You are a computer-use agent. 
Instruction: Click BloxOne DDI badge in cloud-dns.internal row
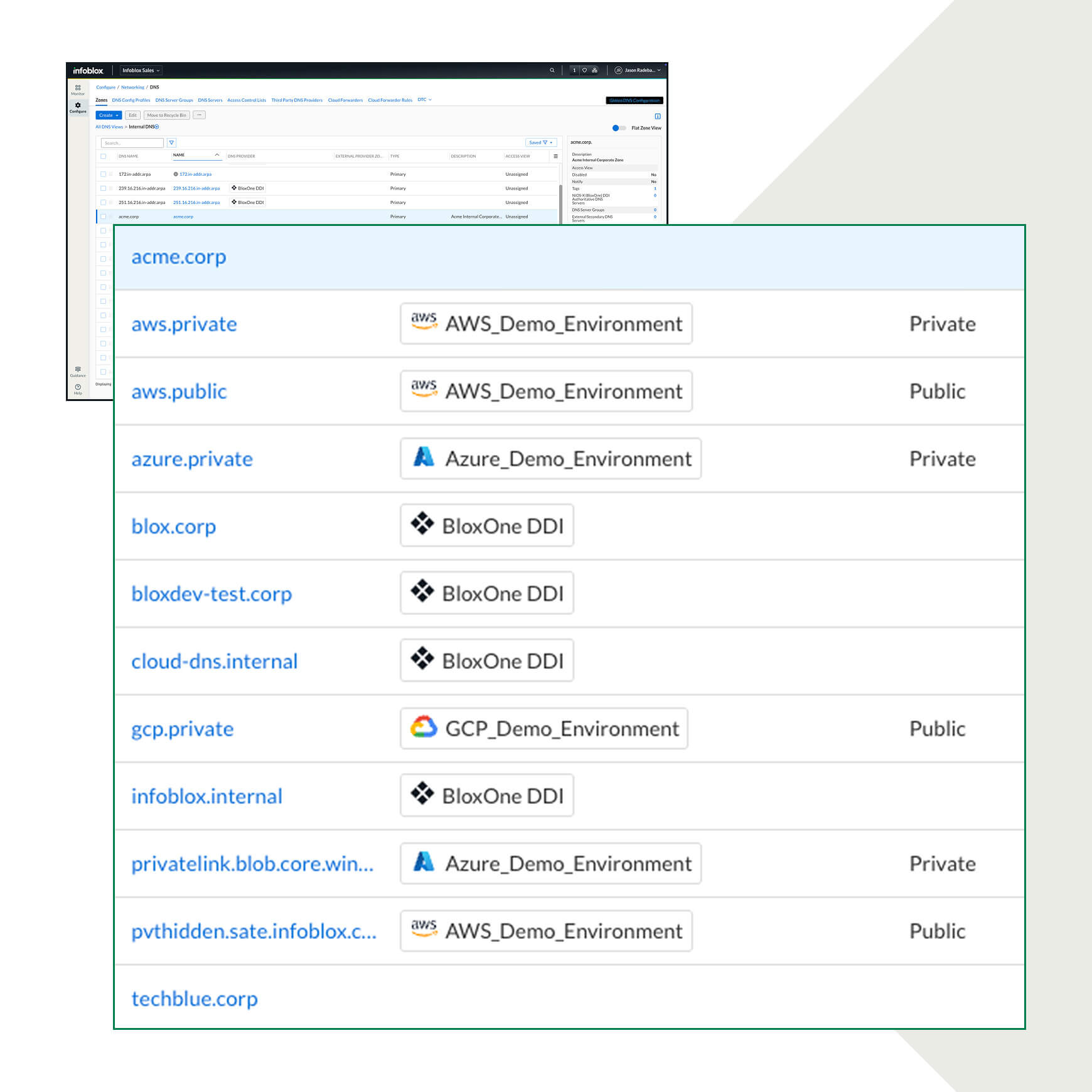tap(487, 661)
